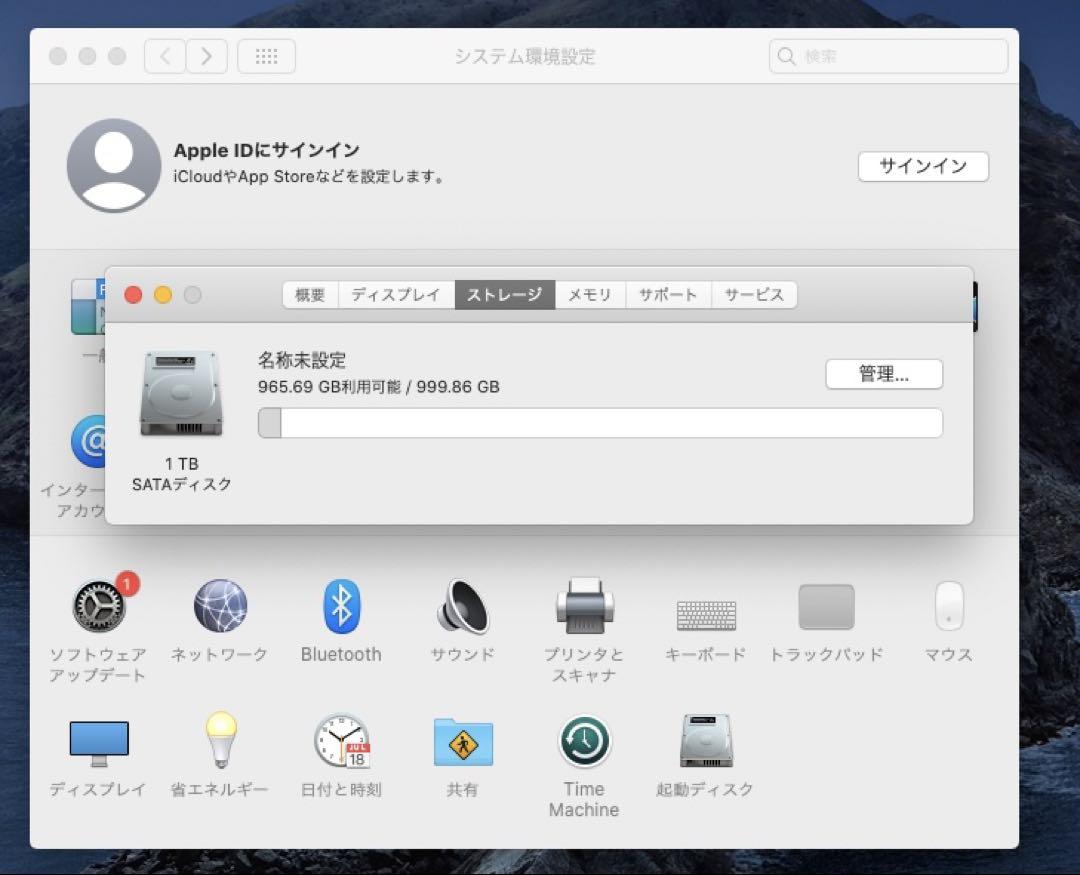Go back in System Preferences
The height and width of the screenshot is (875, 1080).
point(165,56)
